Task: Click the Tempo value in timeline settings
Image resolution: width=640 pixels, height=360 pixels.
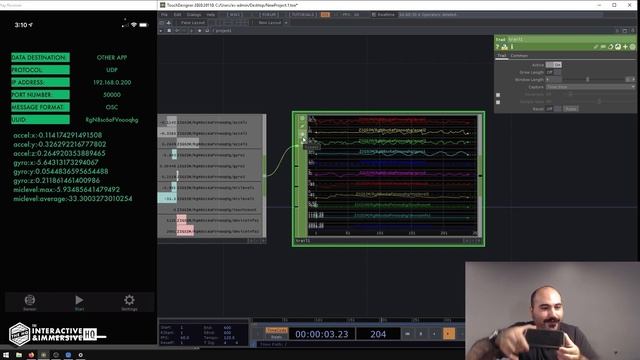Action: tap(229, 338)
